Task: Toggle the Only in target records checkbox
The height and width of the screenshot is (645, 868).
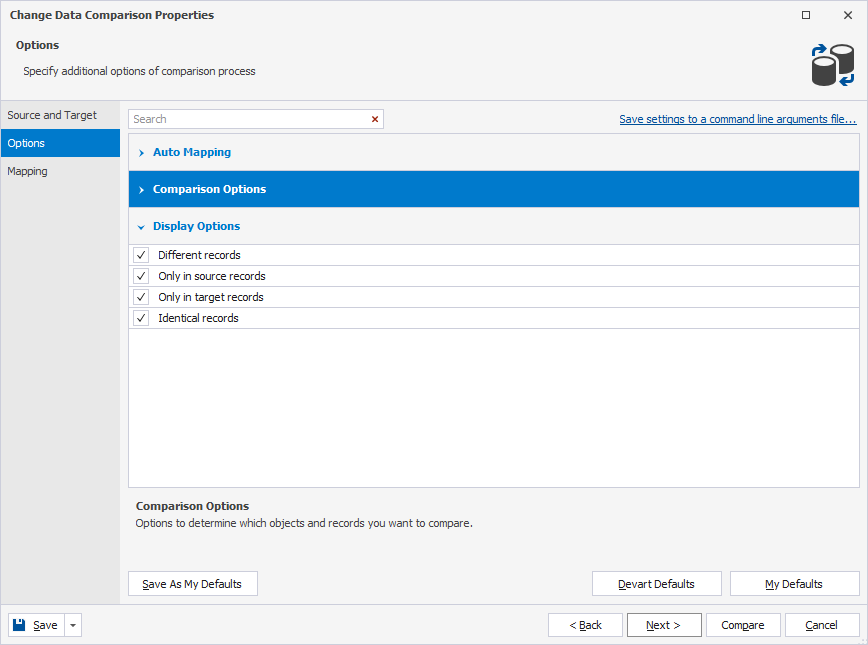Action: tap(140, 297)
